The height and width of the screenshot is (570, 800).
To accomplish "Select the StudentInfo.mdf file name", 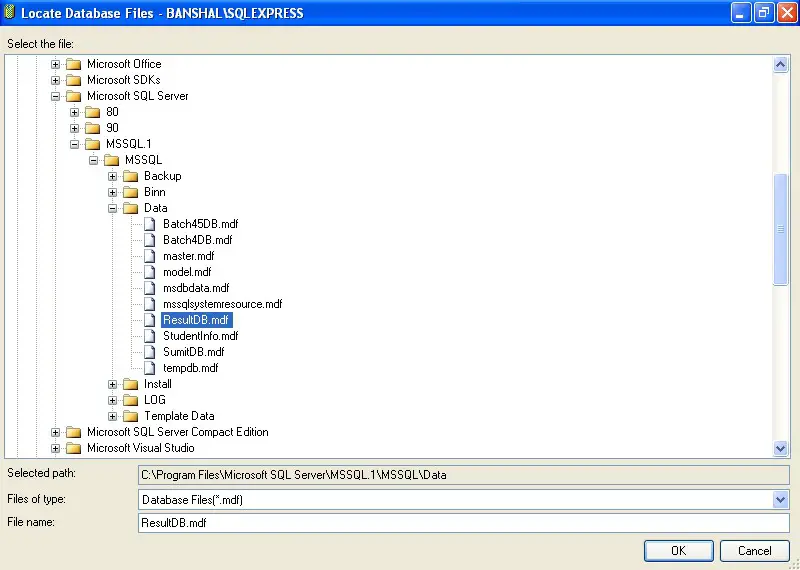I will coord(201,336).
